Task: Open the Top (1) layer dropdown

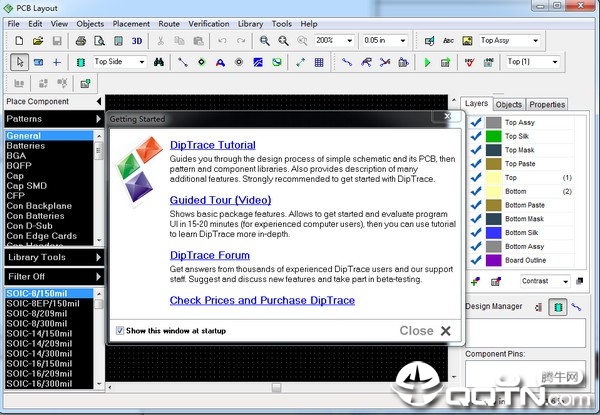Action: pos(554,62)
